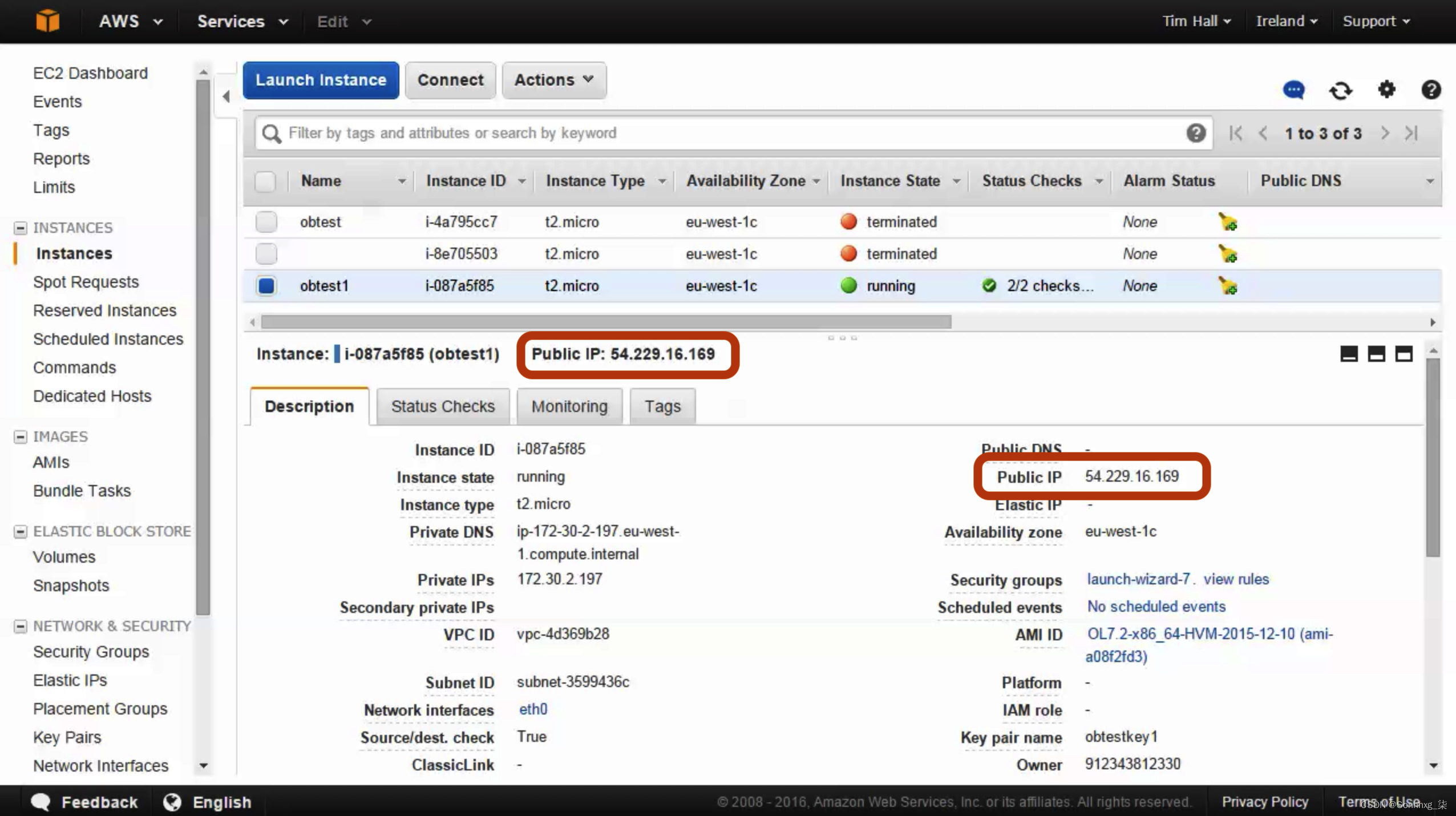The image size is (1456, 816).
Task: Collapse the NETWORK & SECURITY section
Action: 21,626
